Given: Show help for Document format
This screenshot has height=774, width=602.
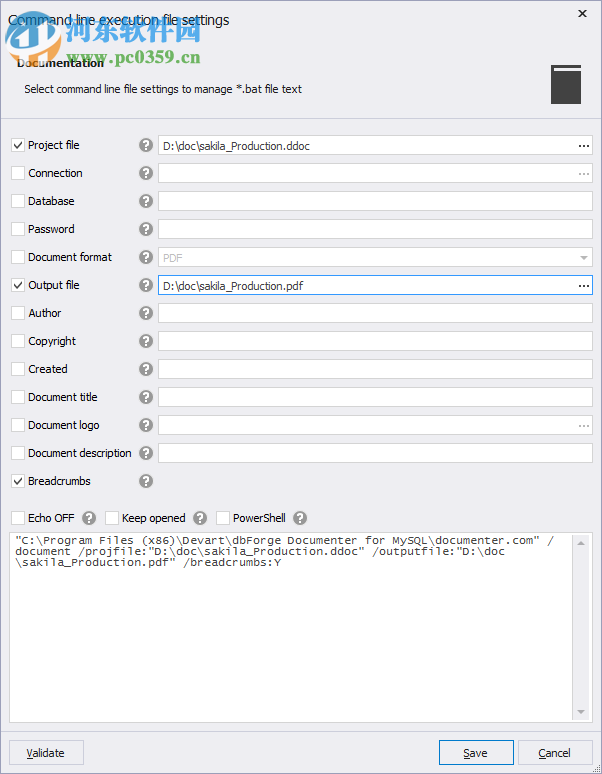Looking at the screenshot, I should [x=146, y=257].
